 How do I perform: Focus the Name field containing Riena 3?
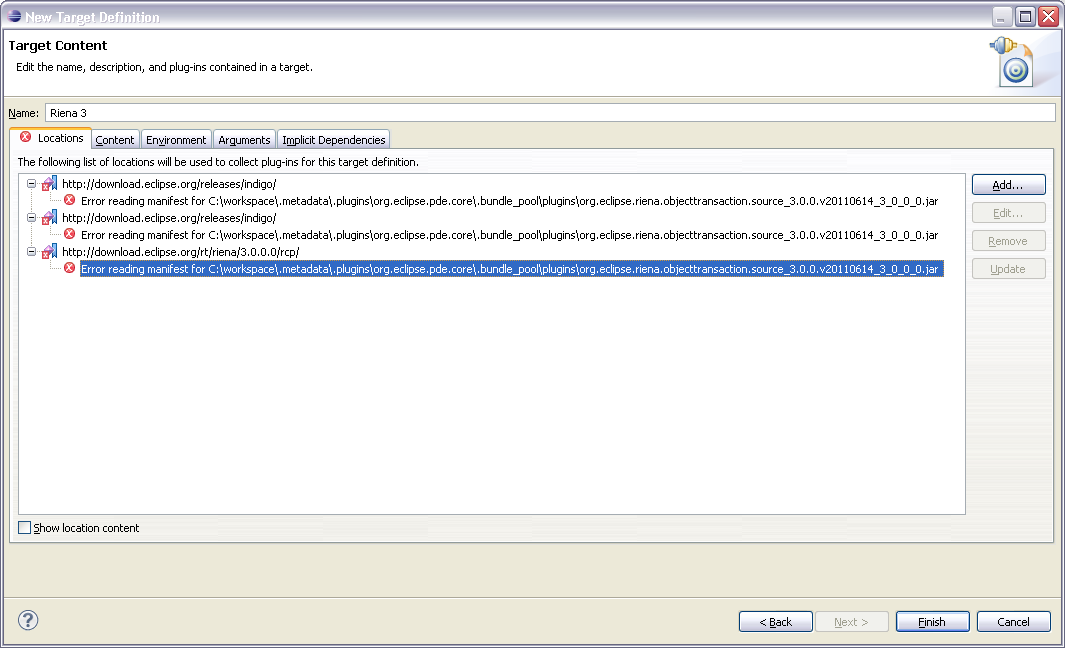point(550,113)
